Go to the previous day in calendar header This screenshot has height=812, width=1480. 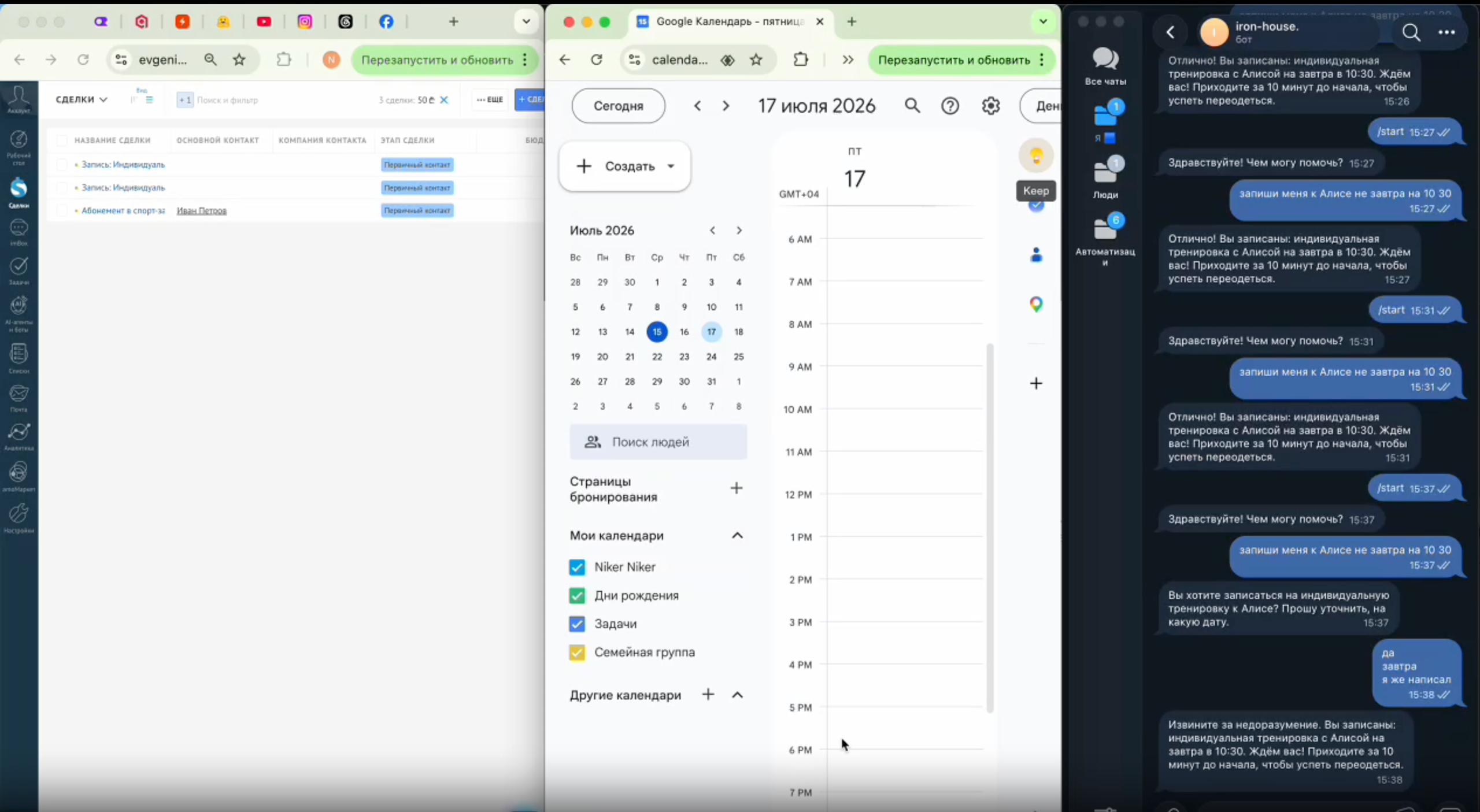(x=698, y=106)
